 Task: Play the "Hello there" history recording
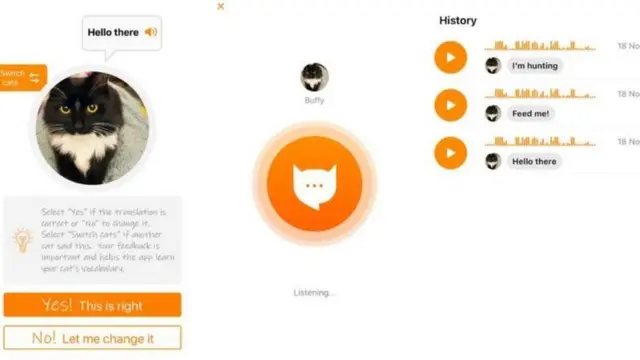click(x=451, y=153)
